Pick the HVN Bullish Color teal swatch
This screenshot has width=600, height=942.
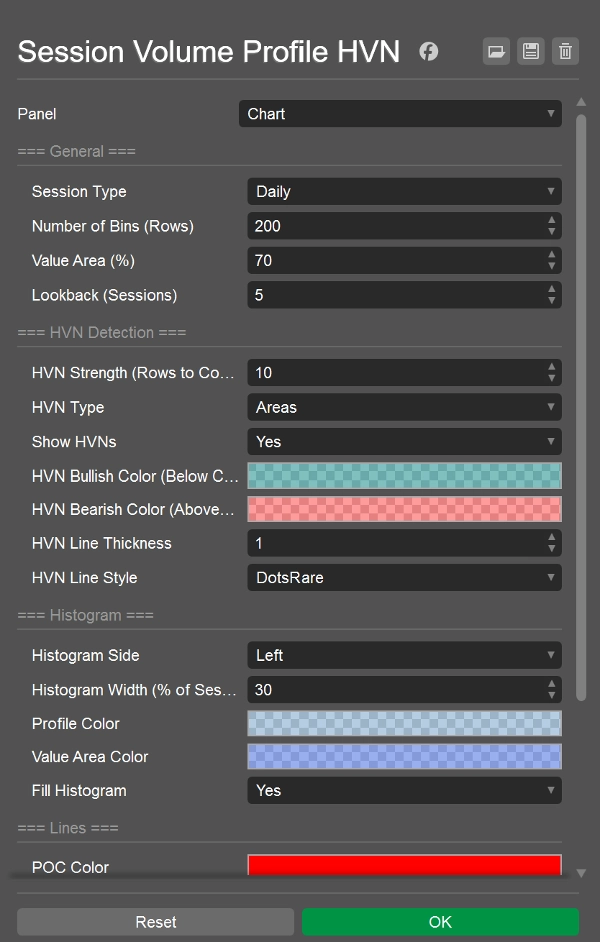[x=404, y=476]
